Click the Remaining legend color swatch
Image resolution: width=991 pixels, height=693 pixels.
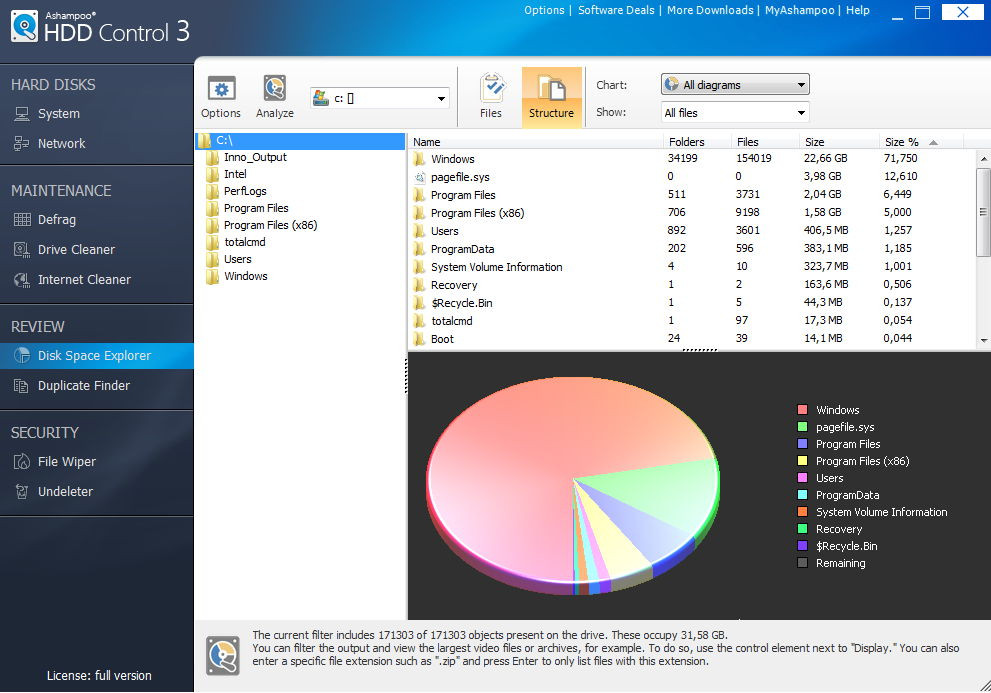click(x=803, y=563)
